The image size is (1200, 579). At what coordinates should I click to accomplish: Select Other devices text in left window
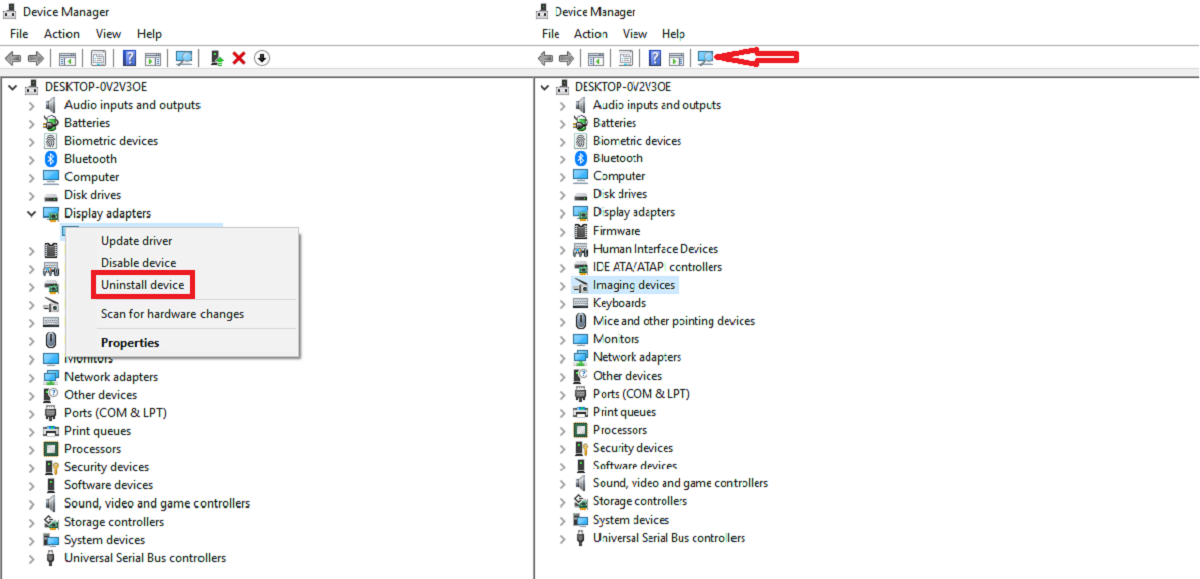99,395
